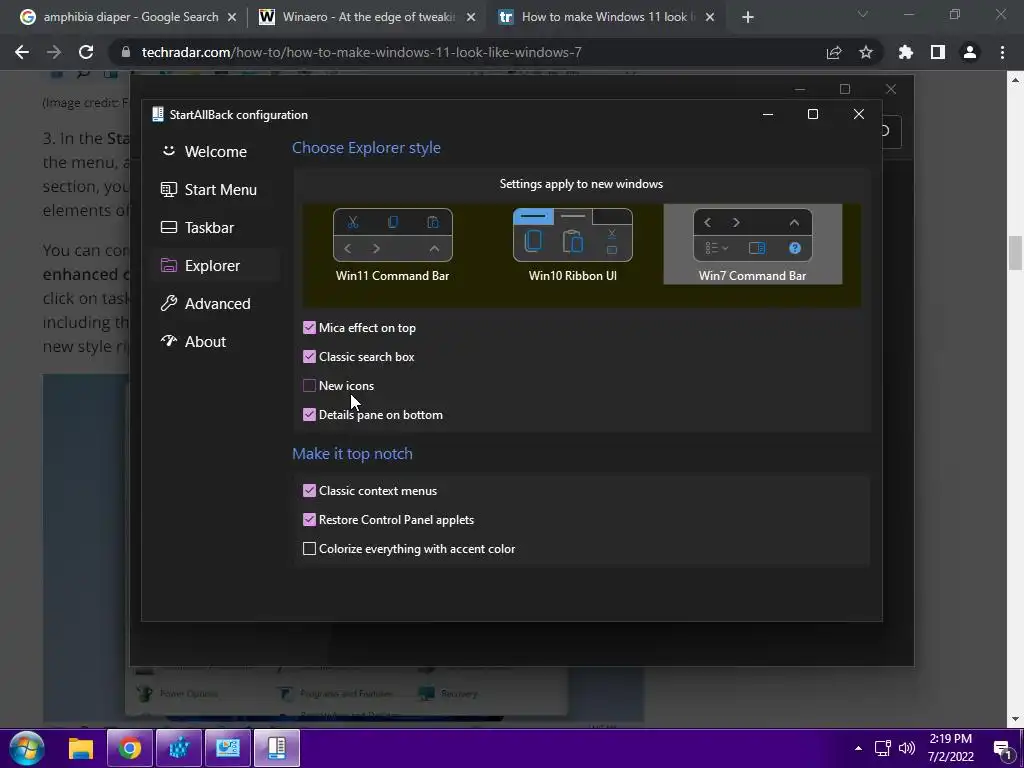Open the Welcome section in StartAllBack
The width and height of the screenshot is (1024, 768).
point(216,152)
